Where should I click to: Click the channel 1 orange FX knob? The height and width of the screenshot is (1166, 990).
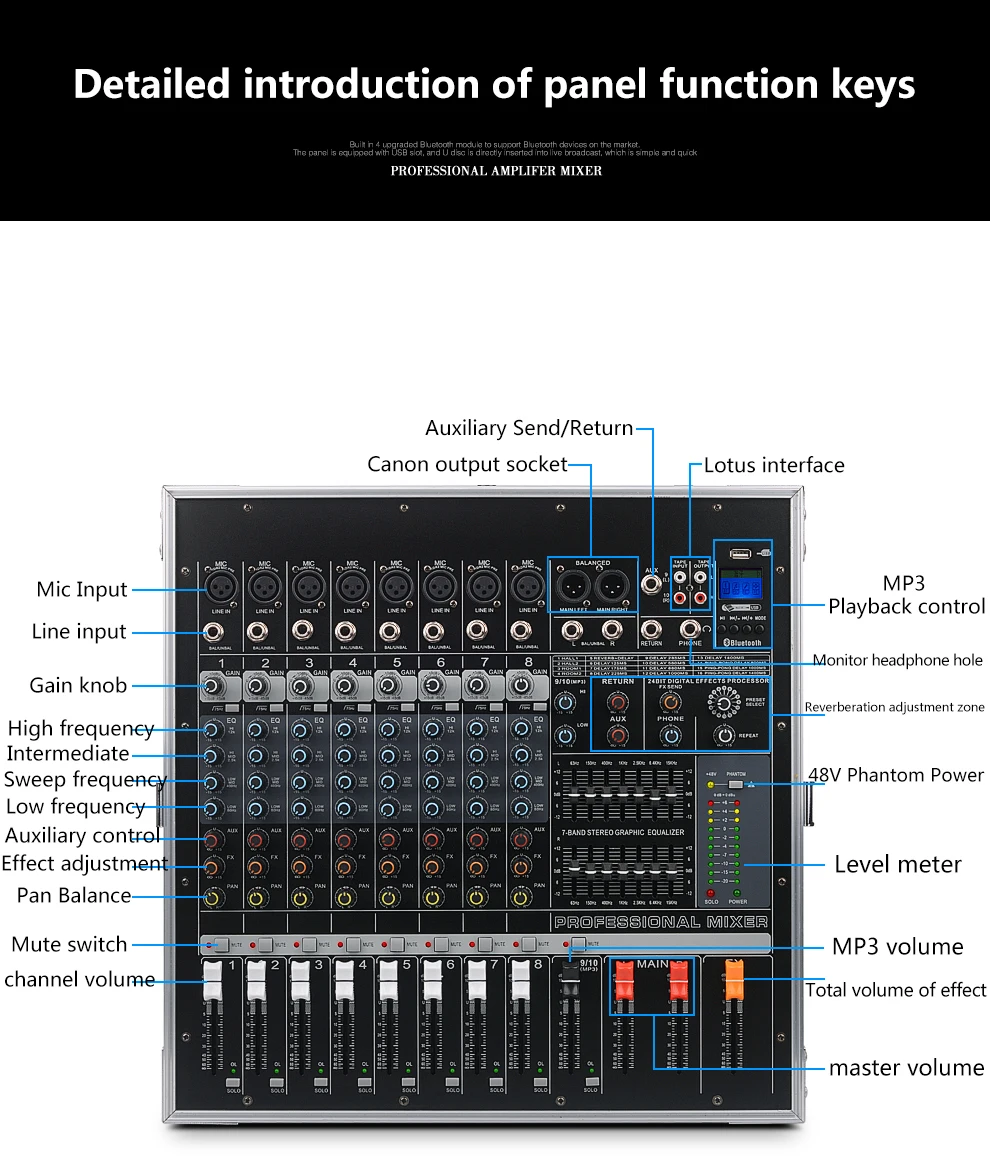213,868
